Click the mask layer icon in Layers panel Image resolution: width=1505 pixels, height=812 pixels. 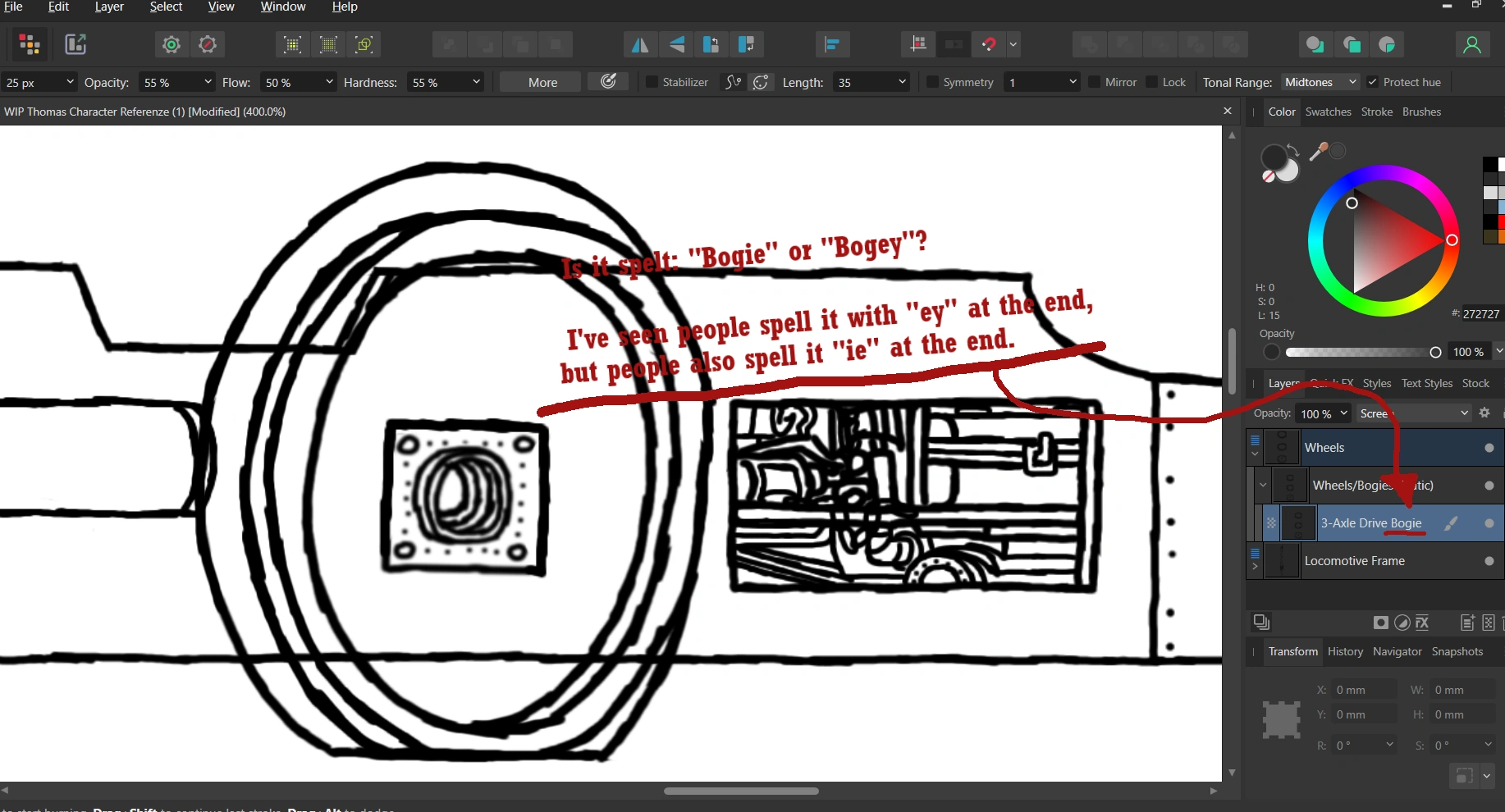point(1381,623)
